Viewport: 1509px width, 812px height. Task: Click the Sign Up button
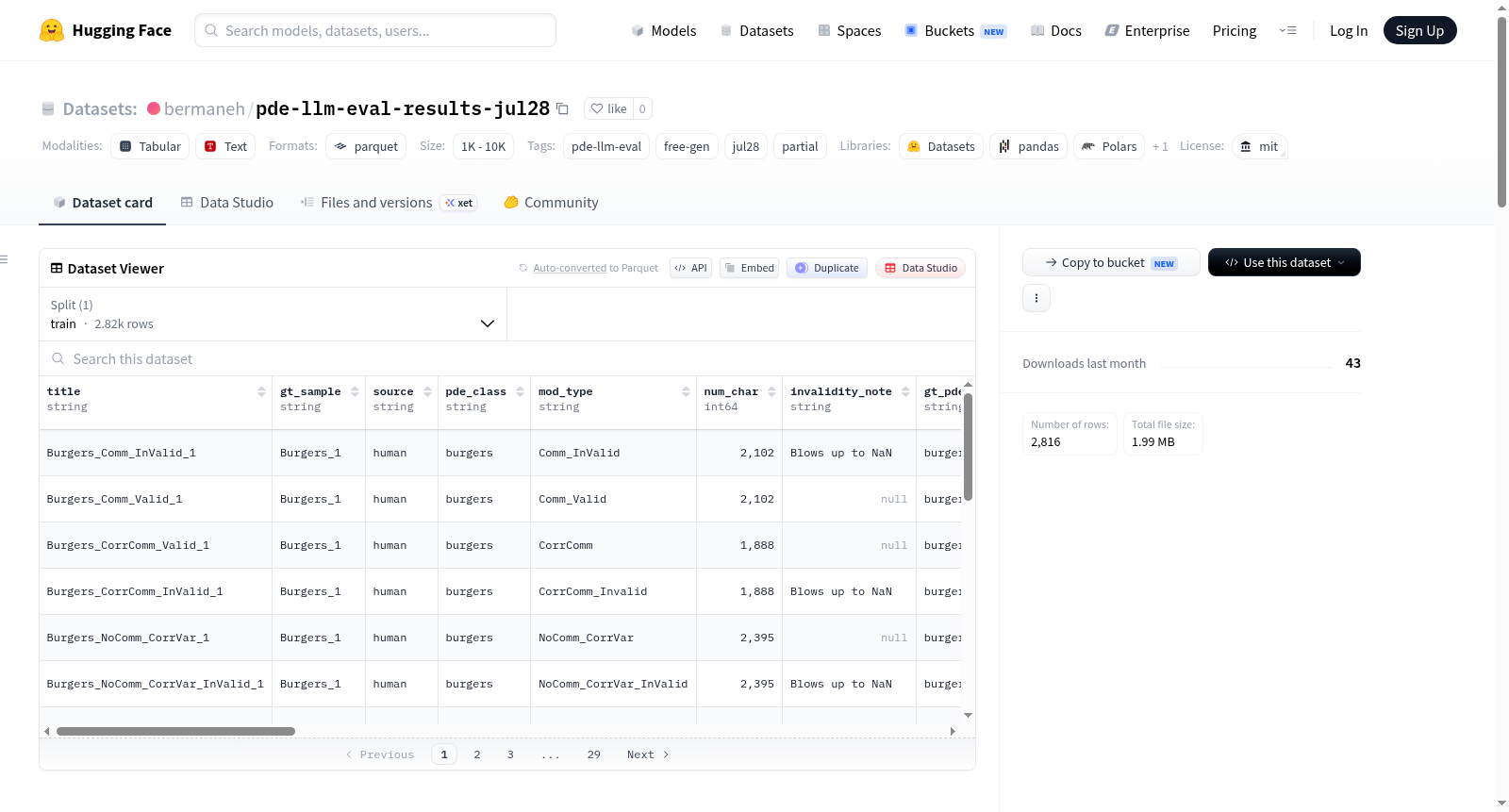[x=1419, y=30]
